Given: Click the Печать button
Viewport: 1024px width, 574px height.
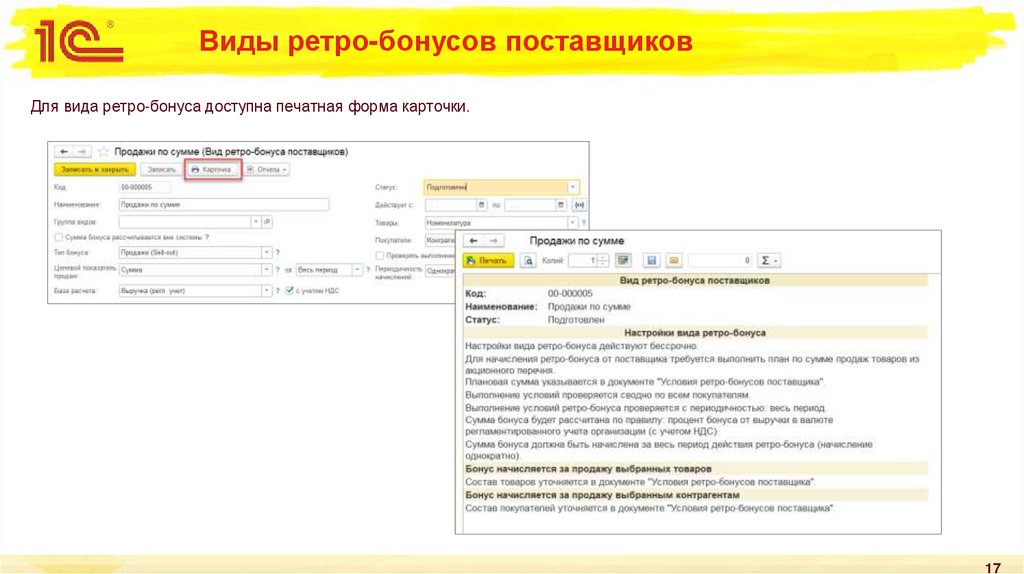Looking at the screenshot, I should (x=488, y=261).
